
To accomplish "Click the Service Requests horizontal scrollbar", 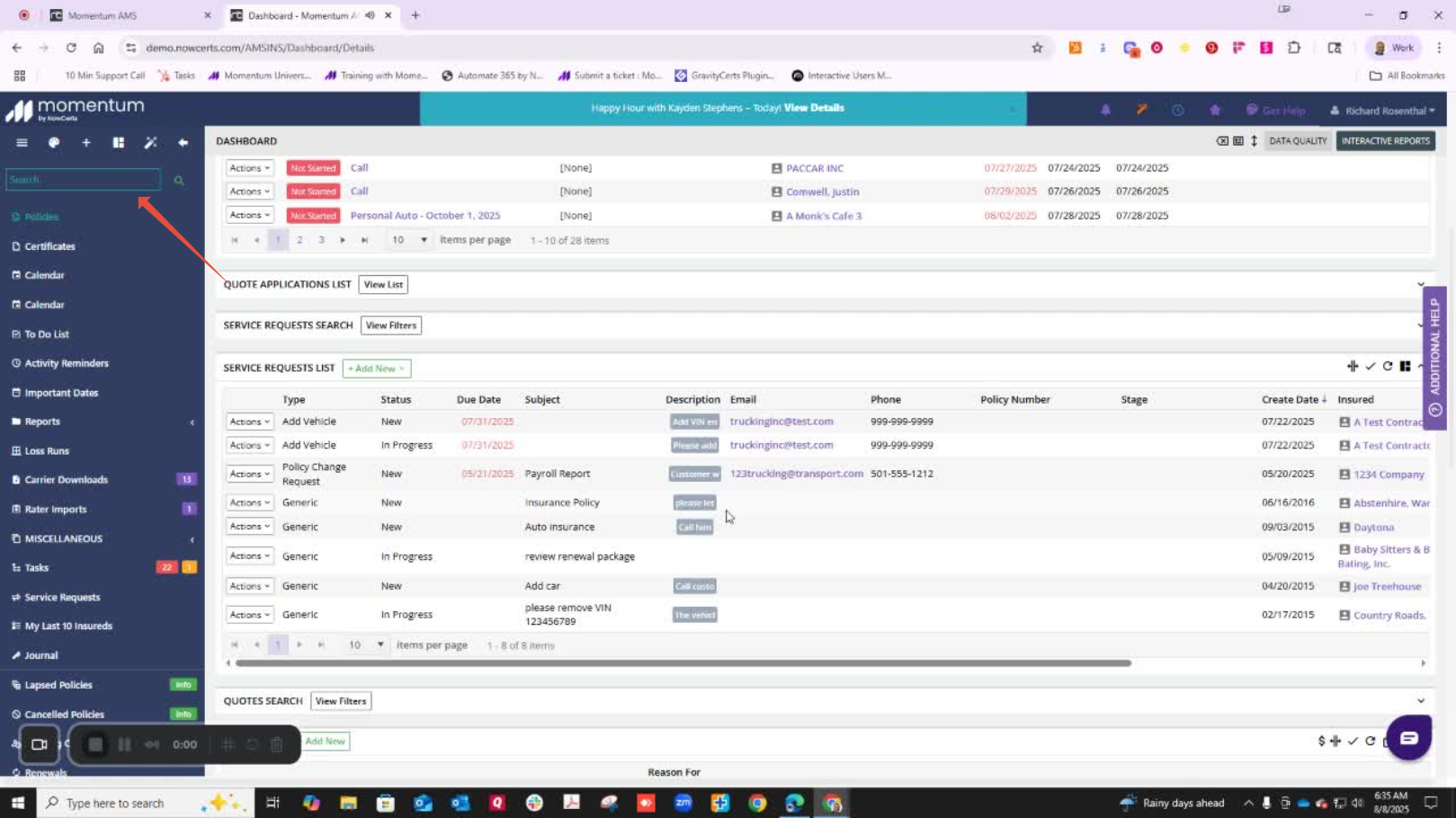I will coord(683,663).
